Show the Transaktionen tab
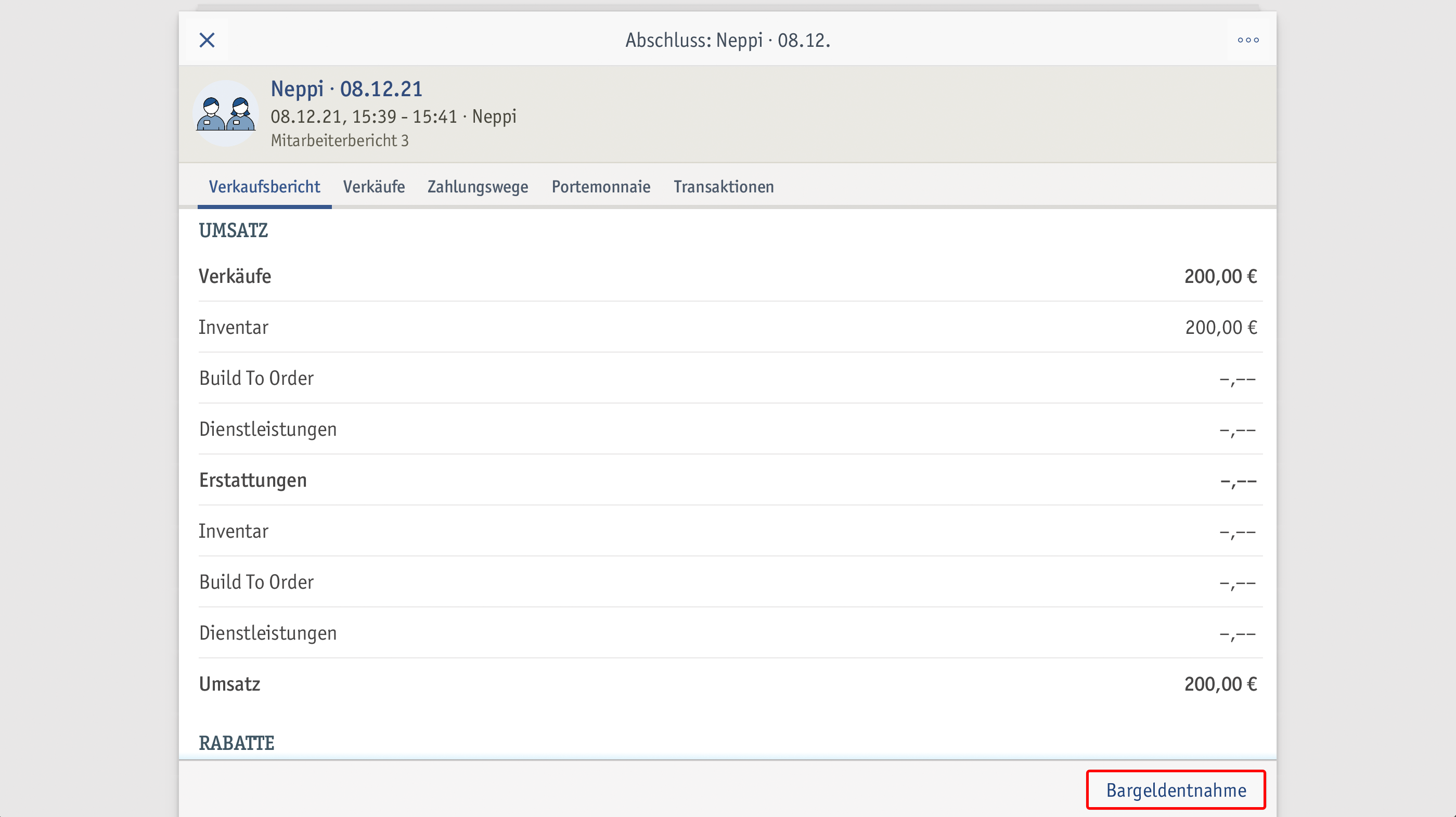 724,187
